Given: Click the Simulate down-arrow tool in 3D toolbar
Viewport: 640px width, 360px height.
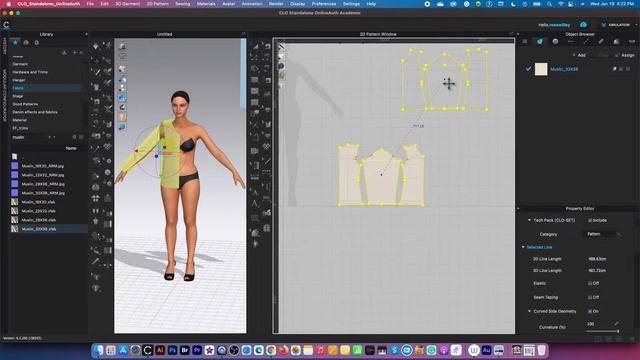Looking at the screenshot, I should [96, 46].
